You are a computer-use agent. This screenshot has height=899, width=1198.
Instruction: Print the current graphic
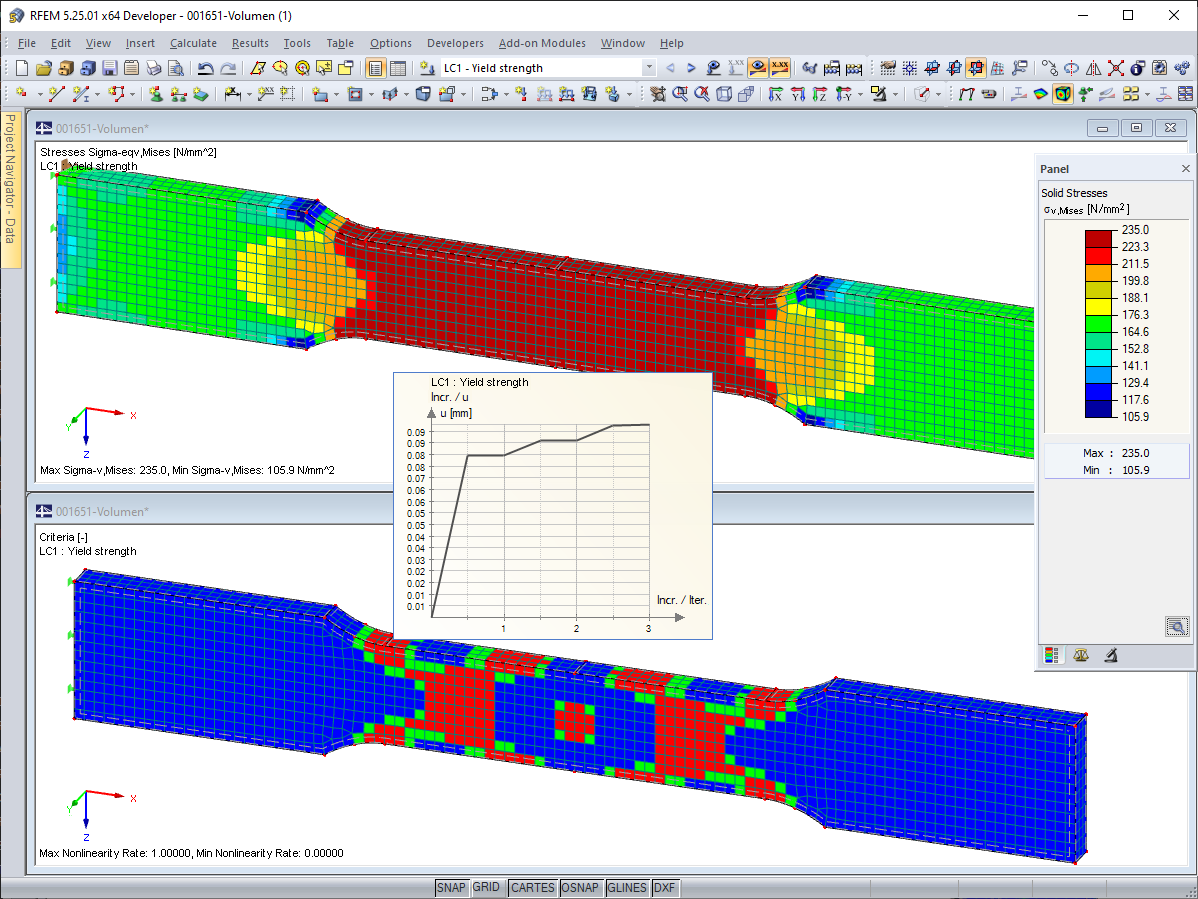tap(151, 68)
